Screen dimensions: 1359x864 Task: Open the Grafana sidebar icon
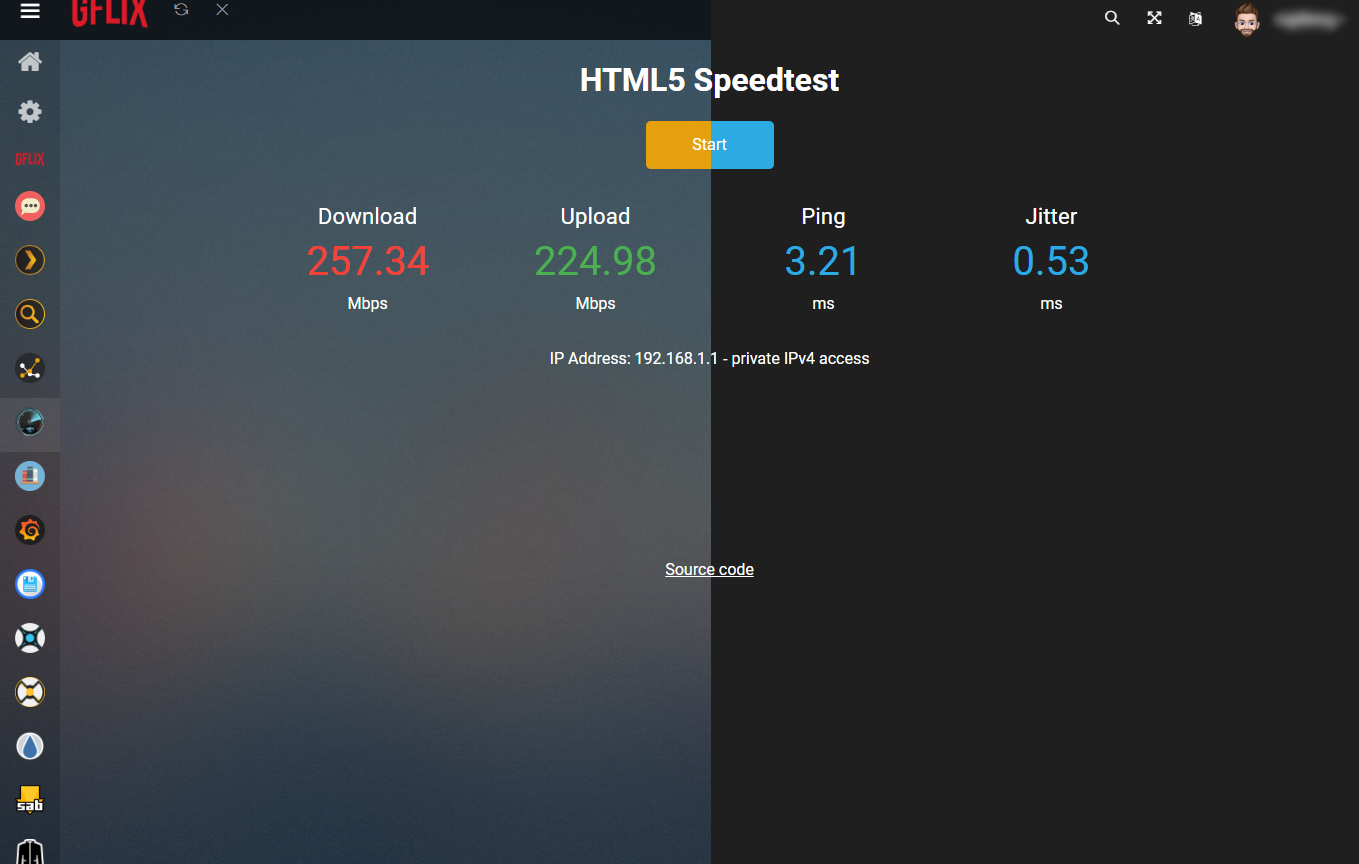[30, 530]
